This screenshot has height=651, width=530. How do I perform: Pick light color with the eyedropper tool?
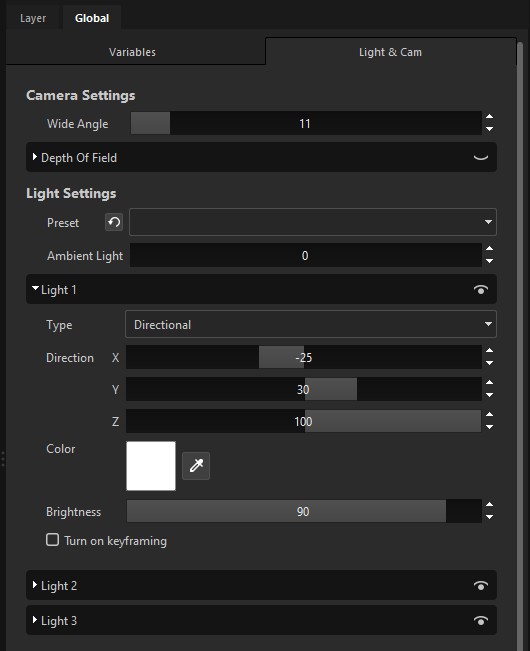[196, 466]
